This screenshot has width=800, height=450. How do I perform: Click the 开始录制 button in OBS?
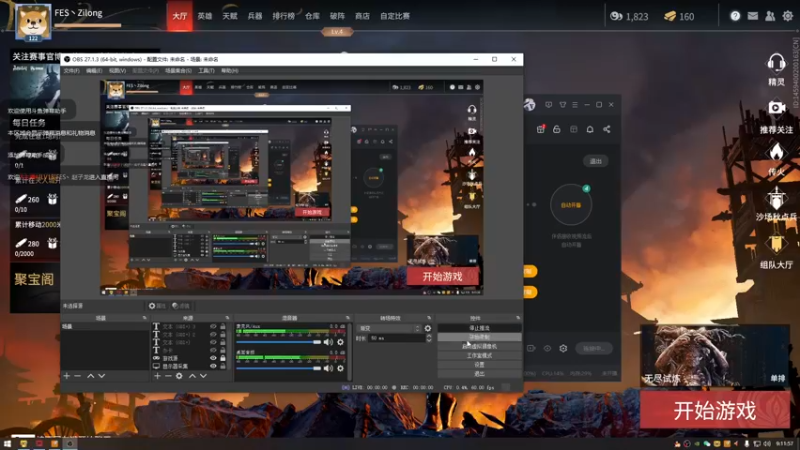click(x=479, y=337)
